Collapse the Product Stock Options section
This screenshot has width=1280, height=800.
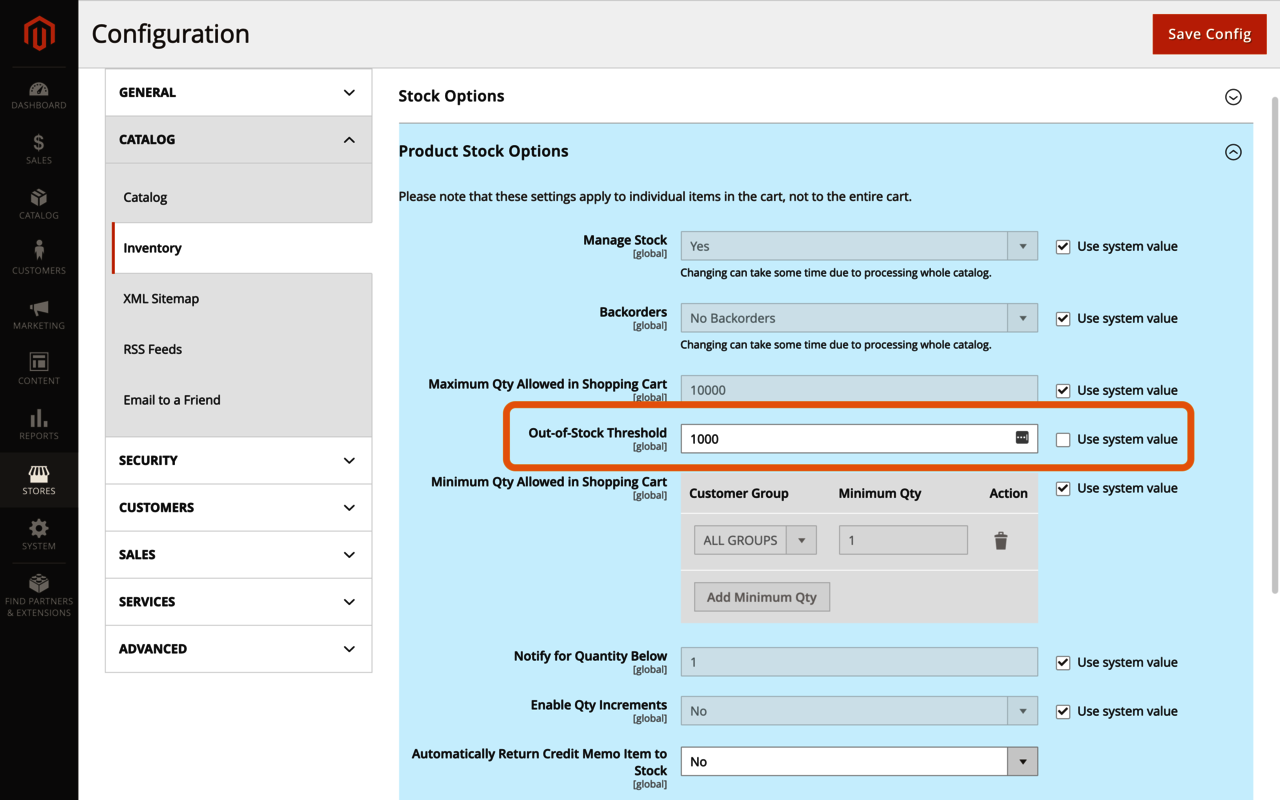[1233, 152]
